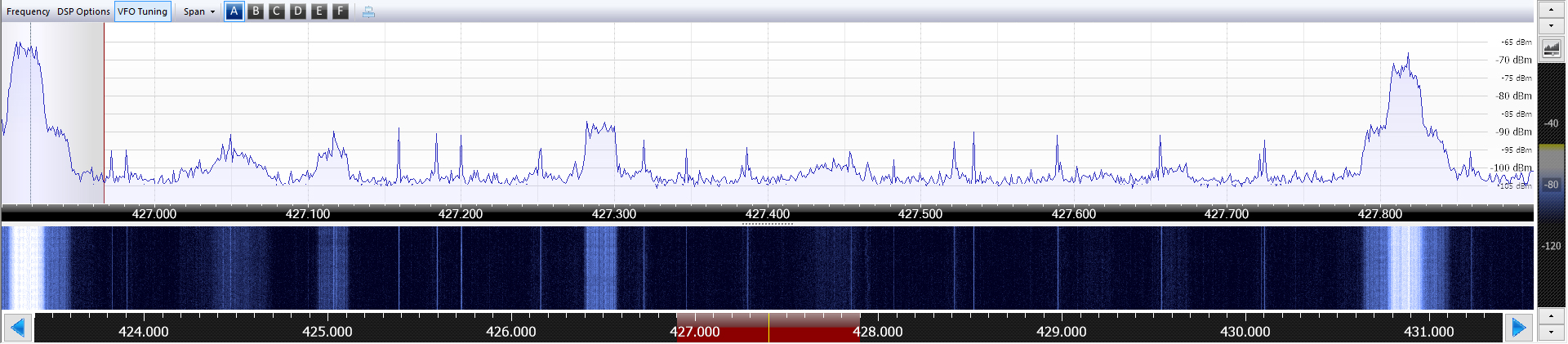Screen dimensions: 1568x344
Task: Open the Span dropdown
Action: point(198,11)
